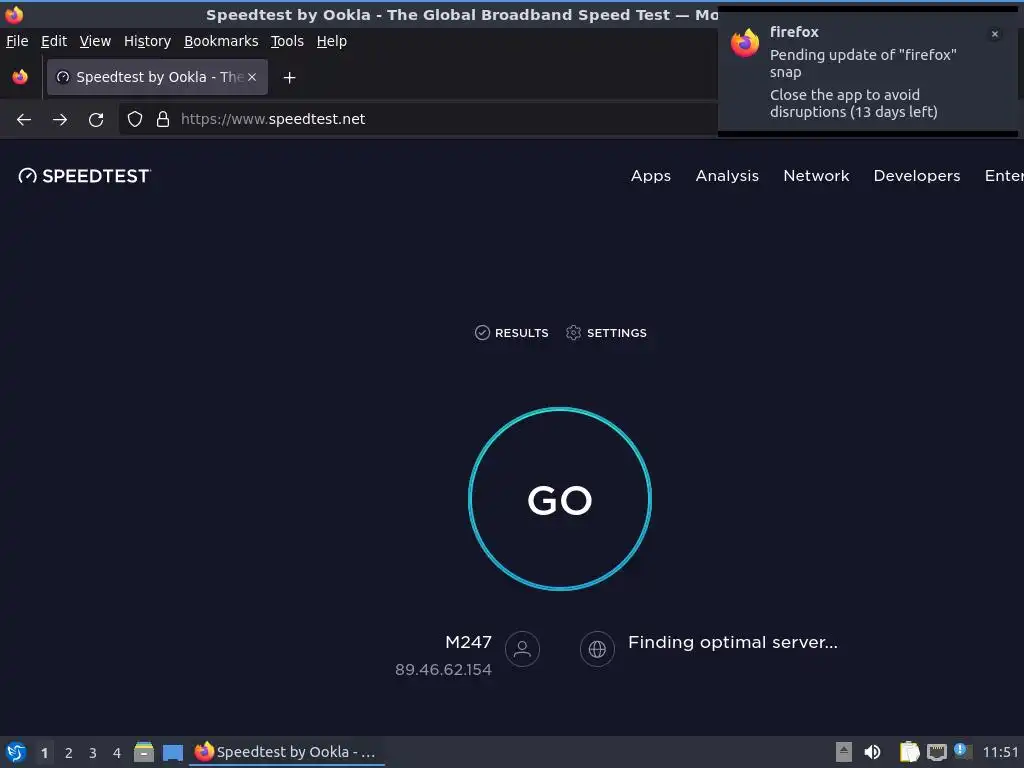Viewport: 1024px width, 768px height.
Task: Switch to workspace 2
Action: [69, 753]
